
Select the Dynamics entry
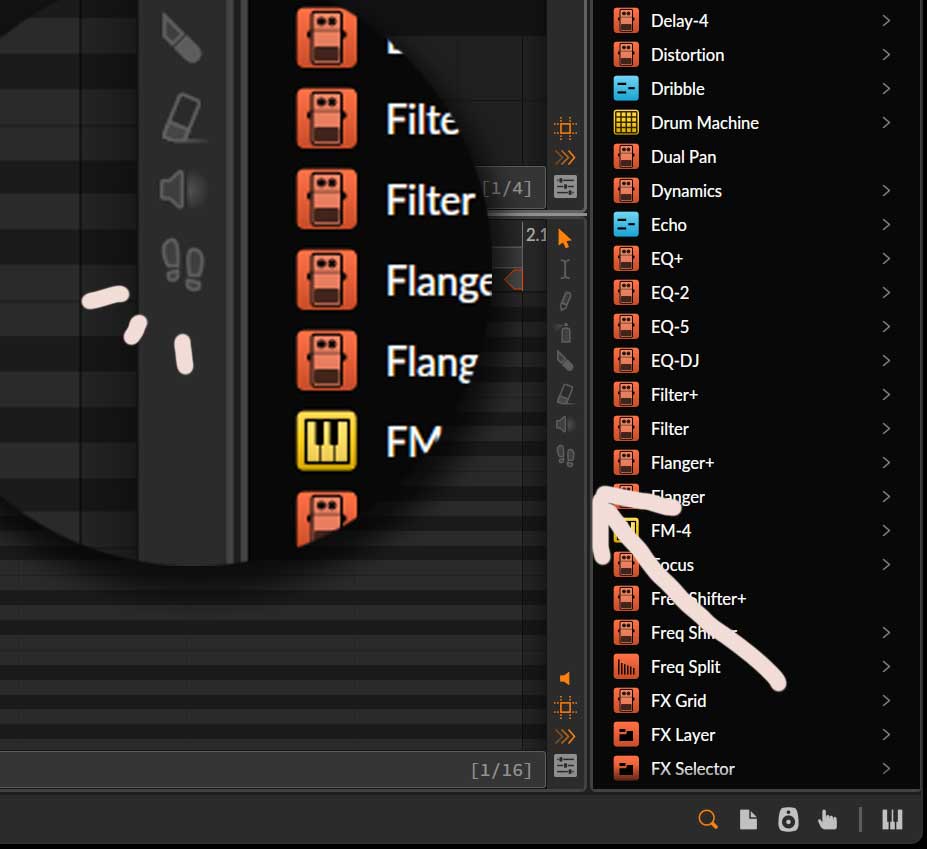pyautogui.click(x=756, y=191)
